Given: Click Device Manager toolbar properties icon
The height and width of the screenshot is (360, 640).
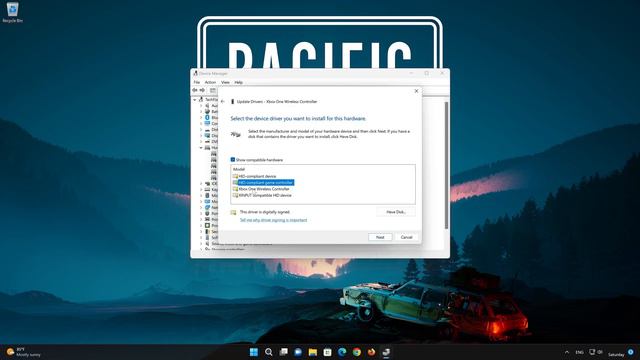Looking at the screenshot, I should tap(213, 90).
